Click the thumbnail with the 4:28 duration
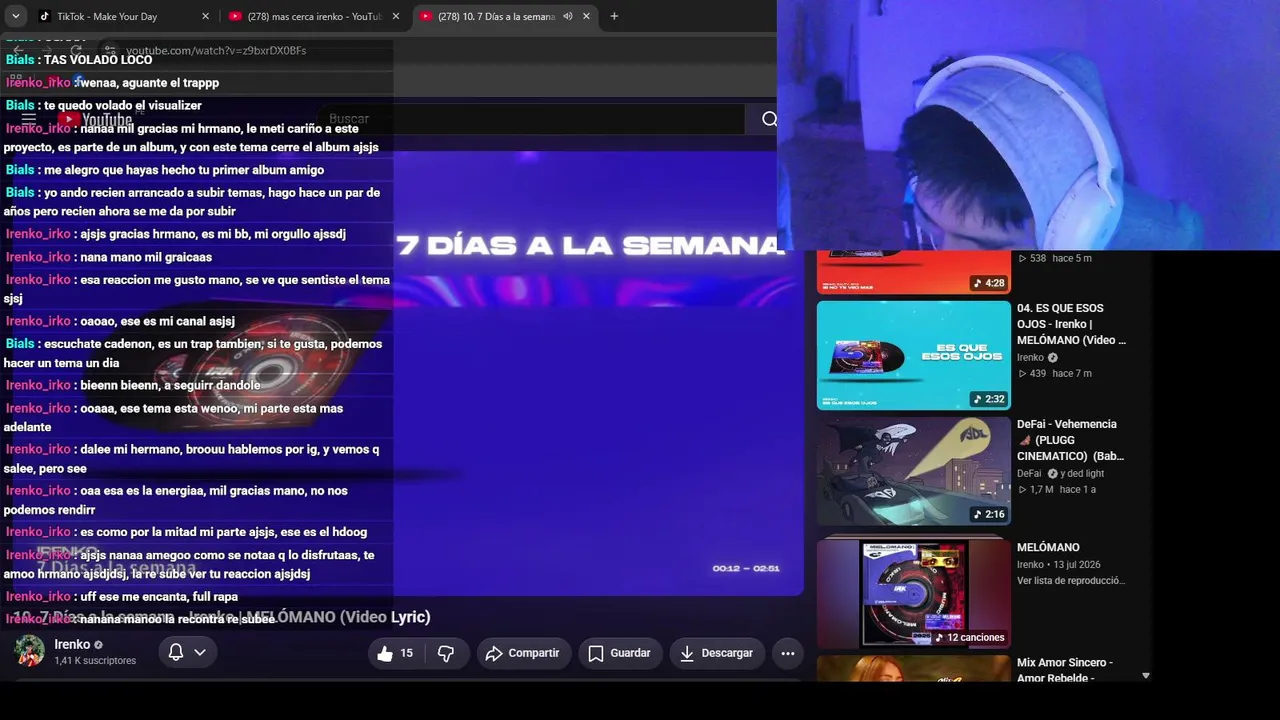Image resolution: width=1280 pixels, height=720 pixels. pyautogui.click(x=913, y=272)
